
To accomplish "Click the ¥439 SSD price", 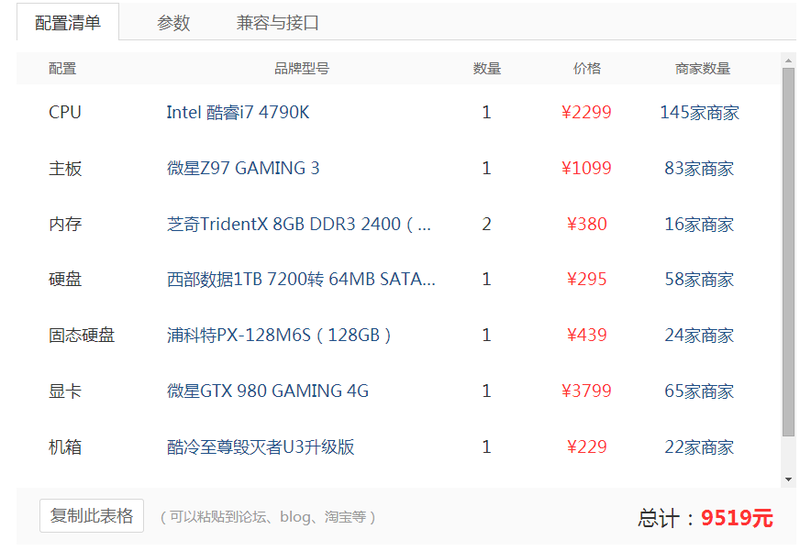I will [x=587, y=335].
